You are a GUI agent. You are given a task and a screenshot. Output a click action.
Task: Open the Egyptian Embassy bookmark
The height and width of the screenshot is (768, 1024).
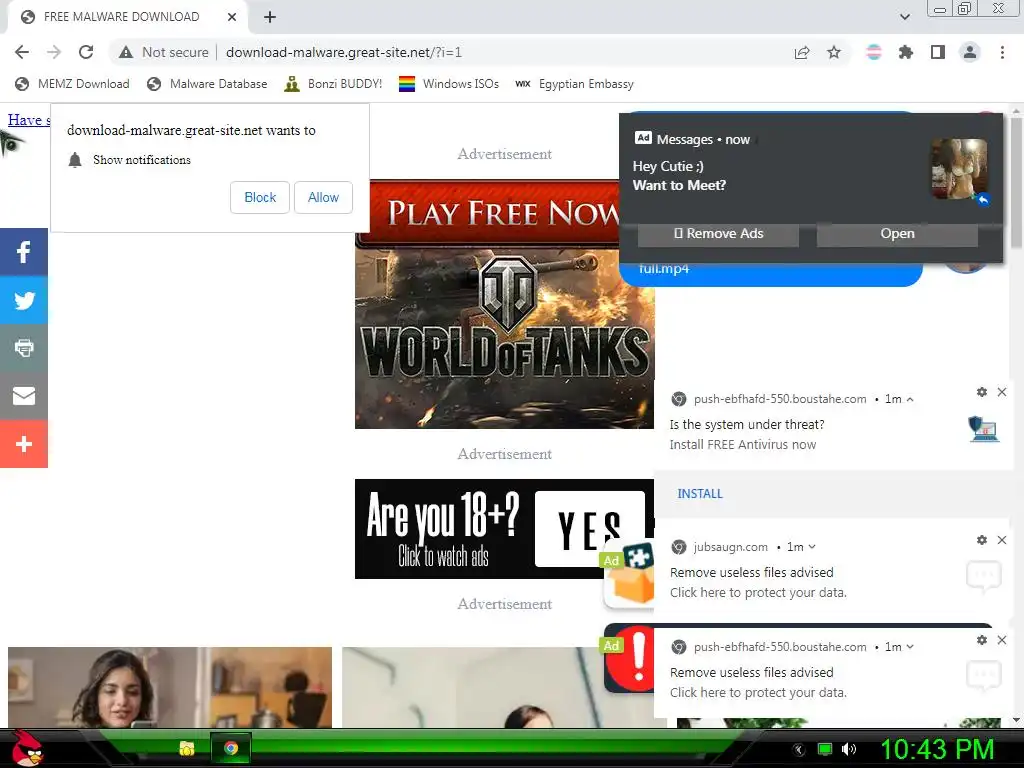point(574,84)
